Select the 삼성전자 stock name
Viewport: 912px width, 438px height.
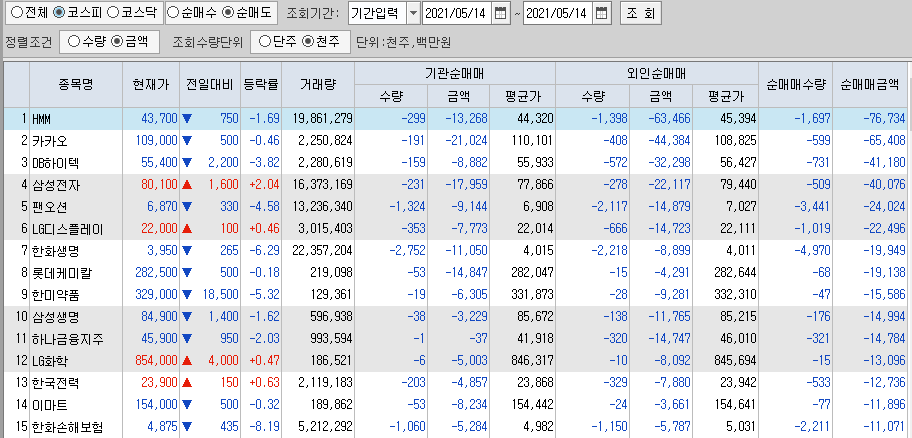[56, 185]
